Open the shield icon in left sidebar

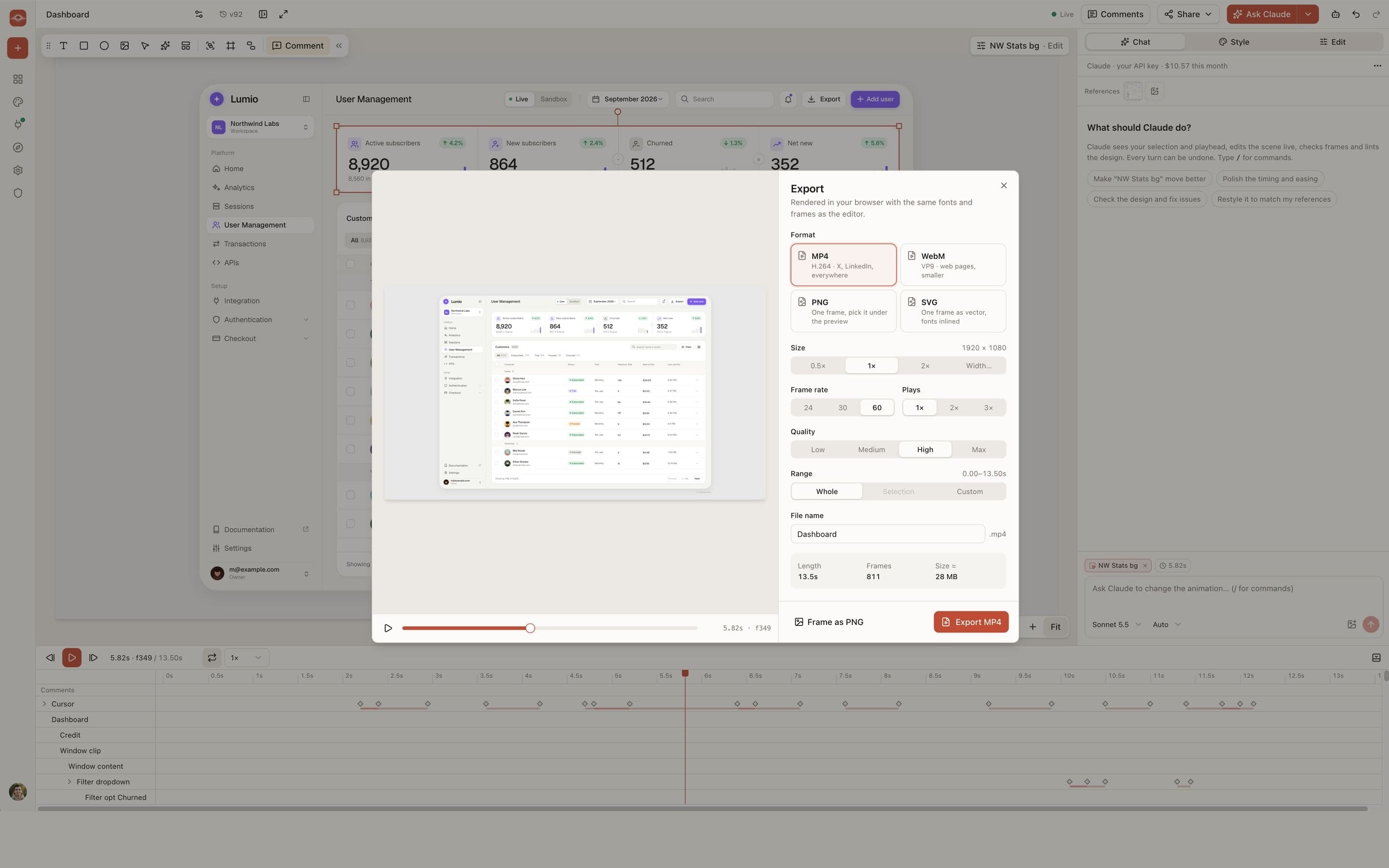pos(18,193)
